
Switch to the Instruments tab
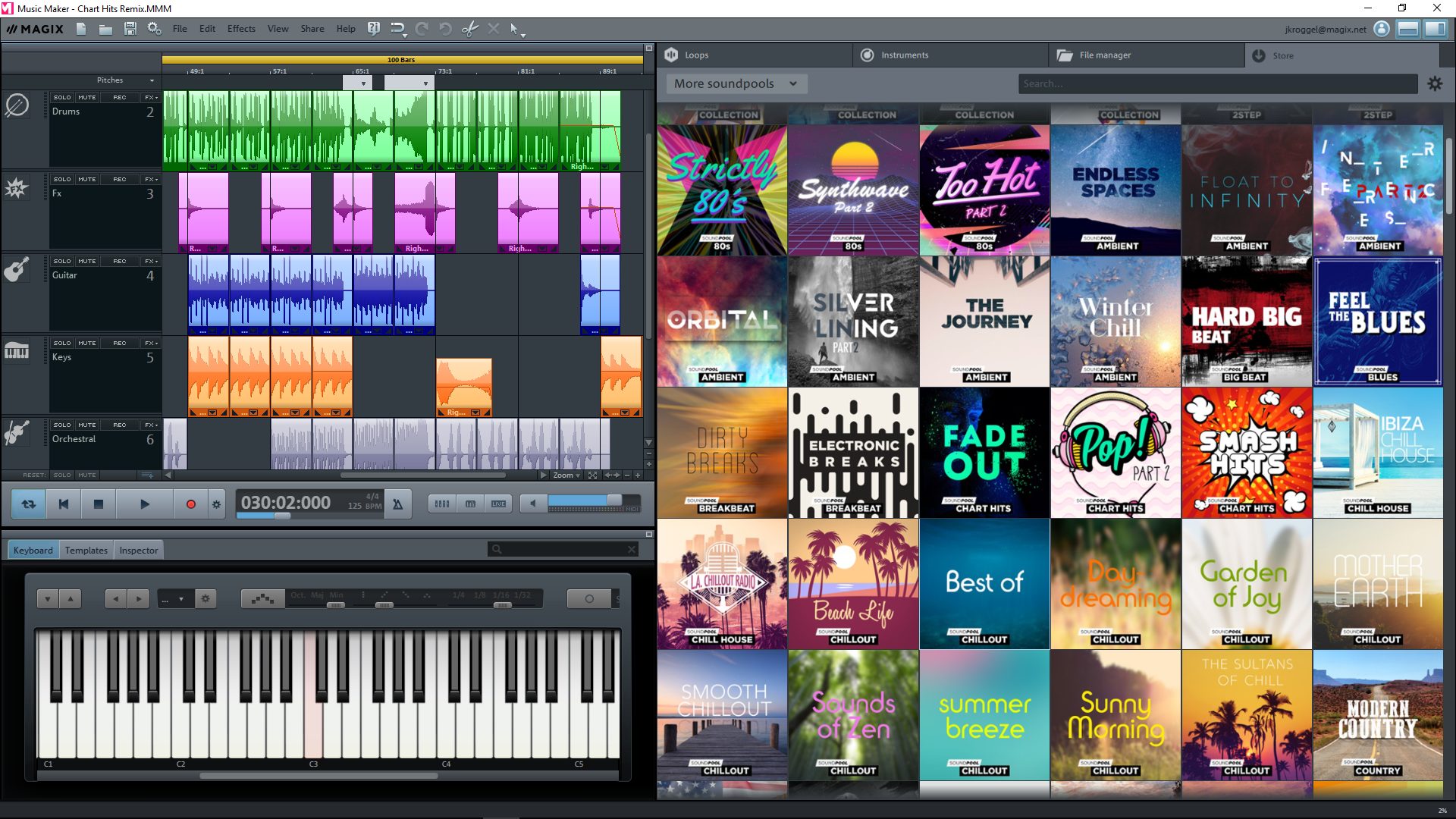click(904, 55)
